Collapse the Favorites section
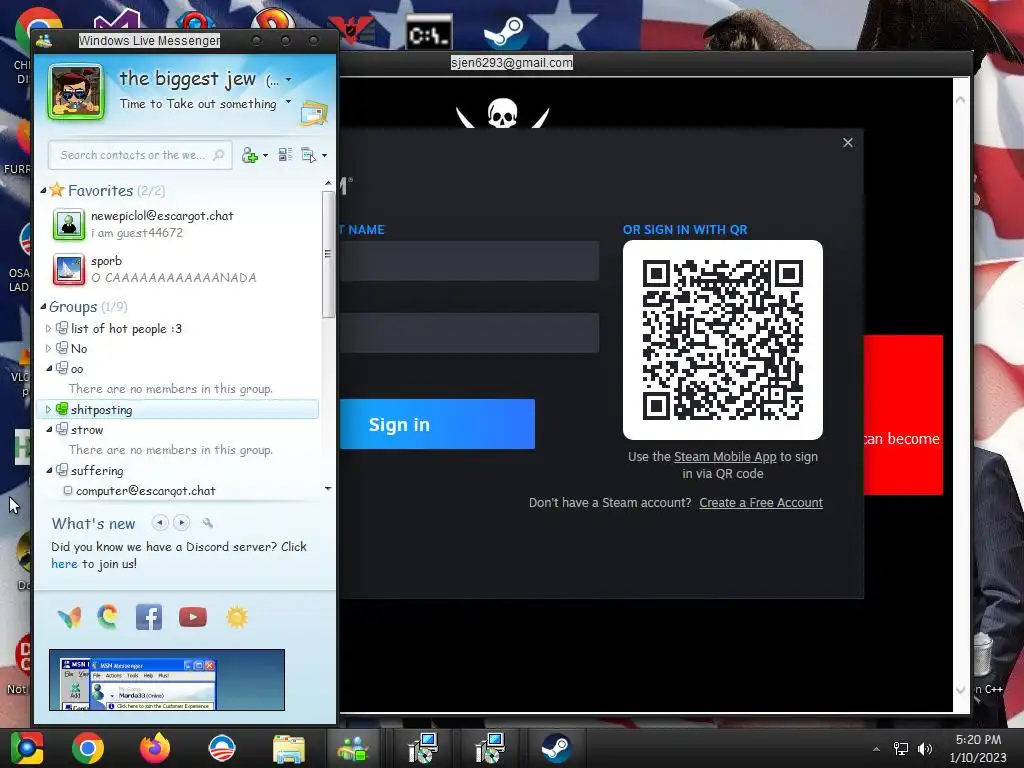 (x=43, y=190)
